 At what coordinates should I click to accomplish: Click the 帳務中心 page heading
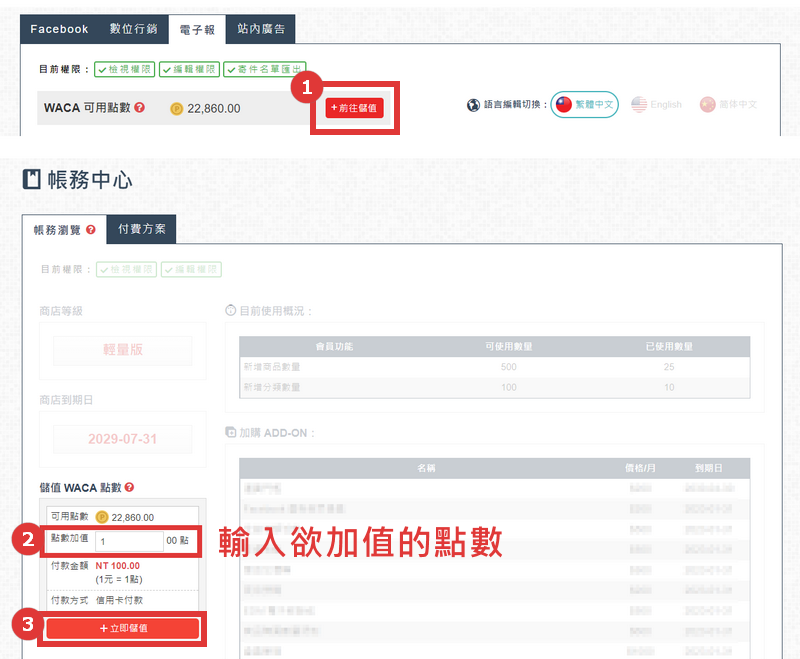click(90, 180)
